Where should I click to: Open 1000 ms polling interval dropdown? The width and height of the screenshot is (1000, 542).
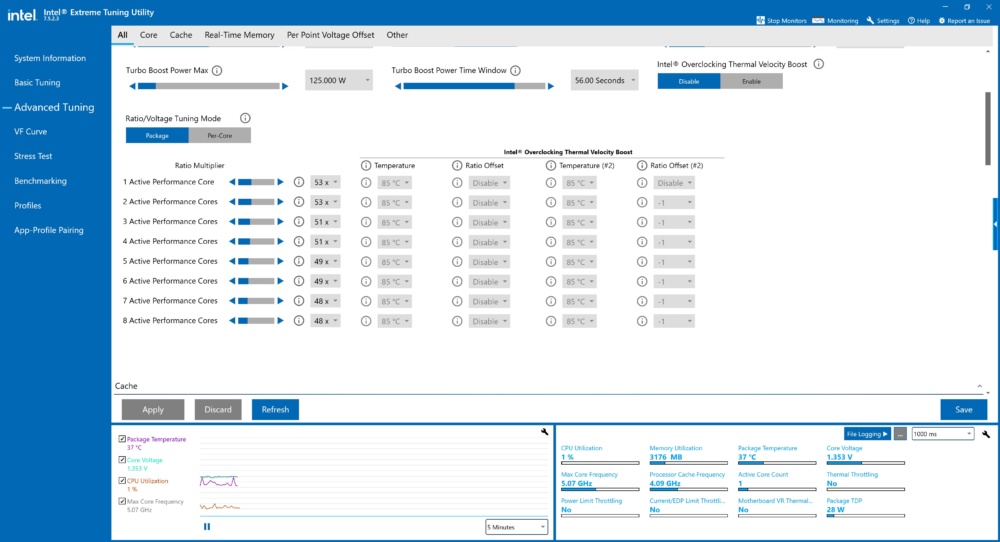pyautogui.click(x=943, y=434)
